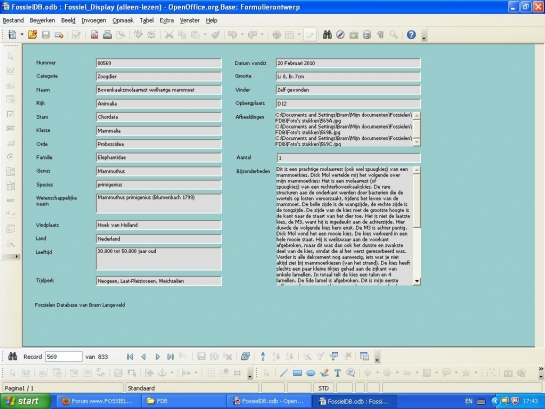Viewport: 545px width, 409px height.
Task: Open the Bestand menu
Action: pos(13,21)
